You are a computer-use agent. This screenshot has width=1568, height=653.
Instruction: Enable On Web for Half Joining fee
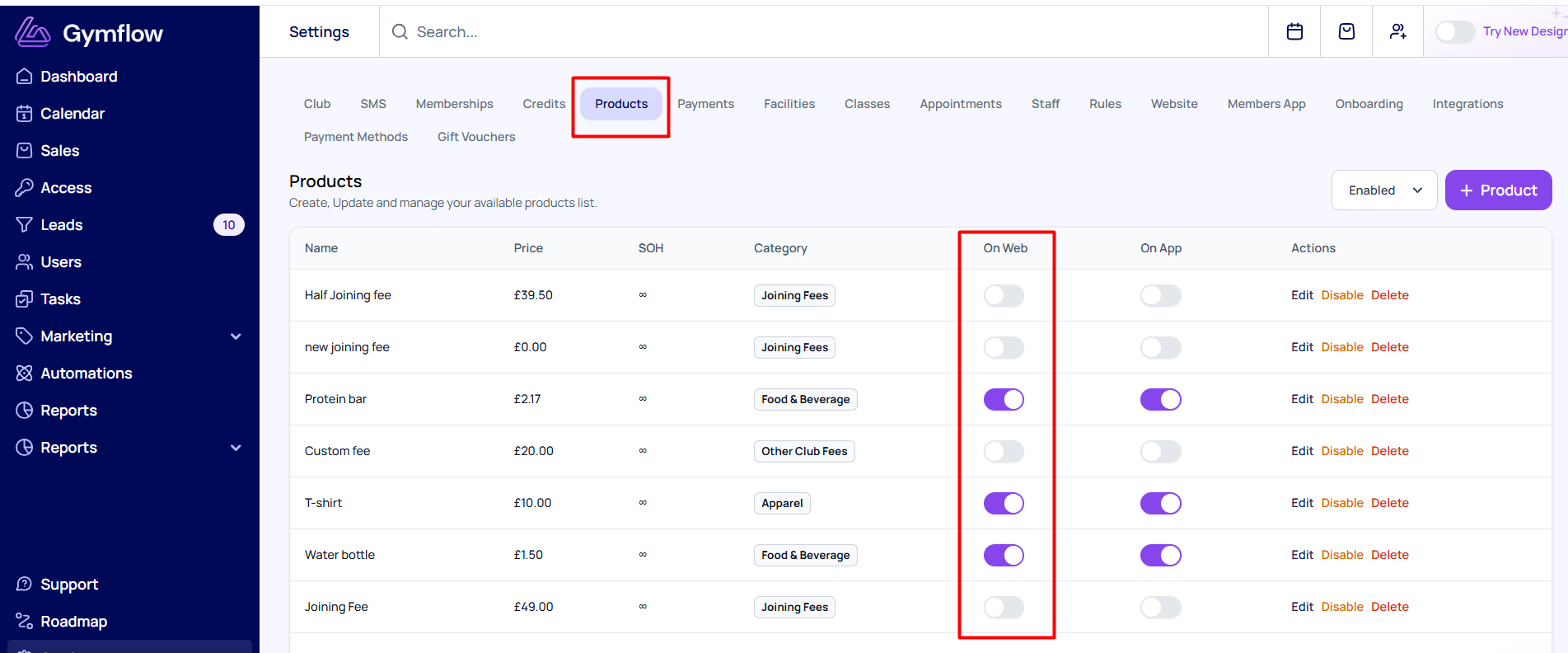pyautogui.click(x=1004, y=295)
